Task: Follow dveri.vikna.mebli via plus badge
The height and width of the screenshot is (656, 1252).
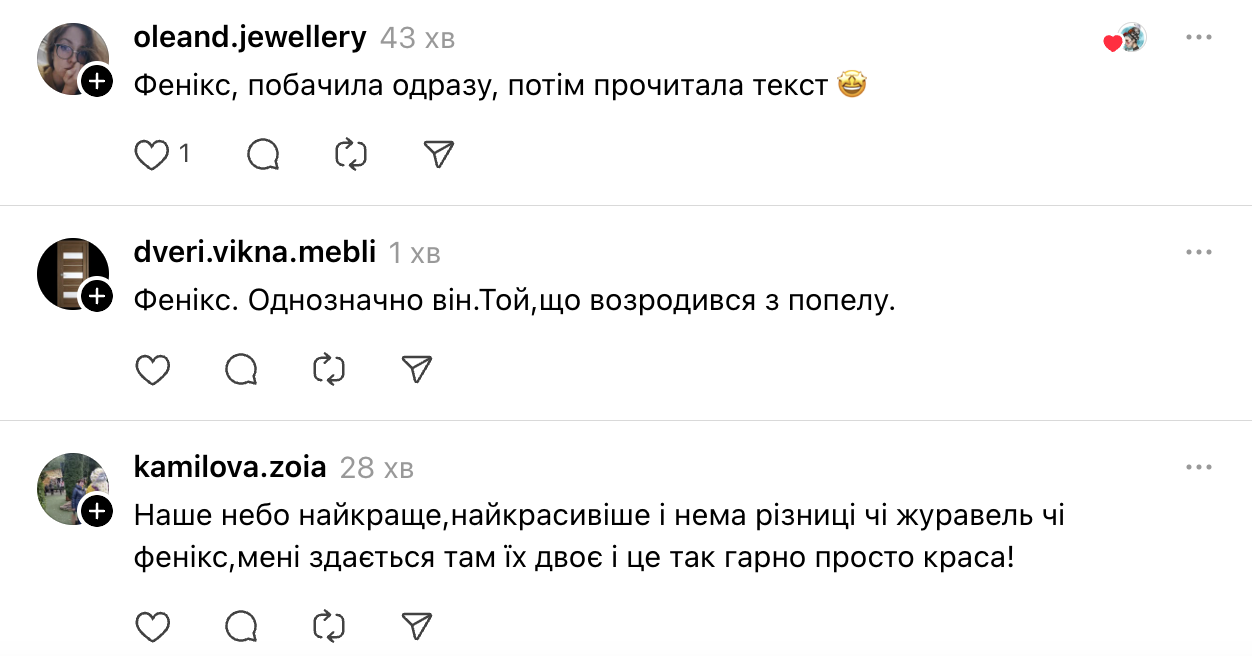Action: click(97, 296)
